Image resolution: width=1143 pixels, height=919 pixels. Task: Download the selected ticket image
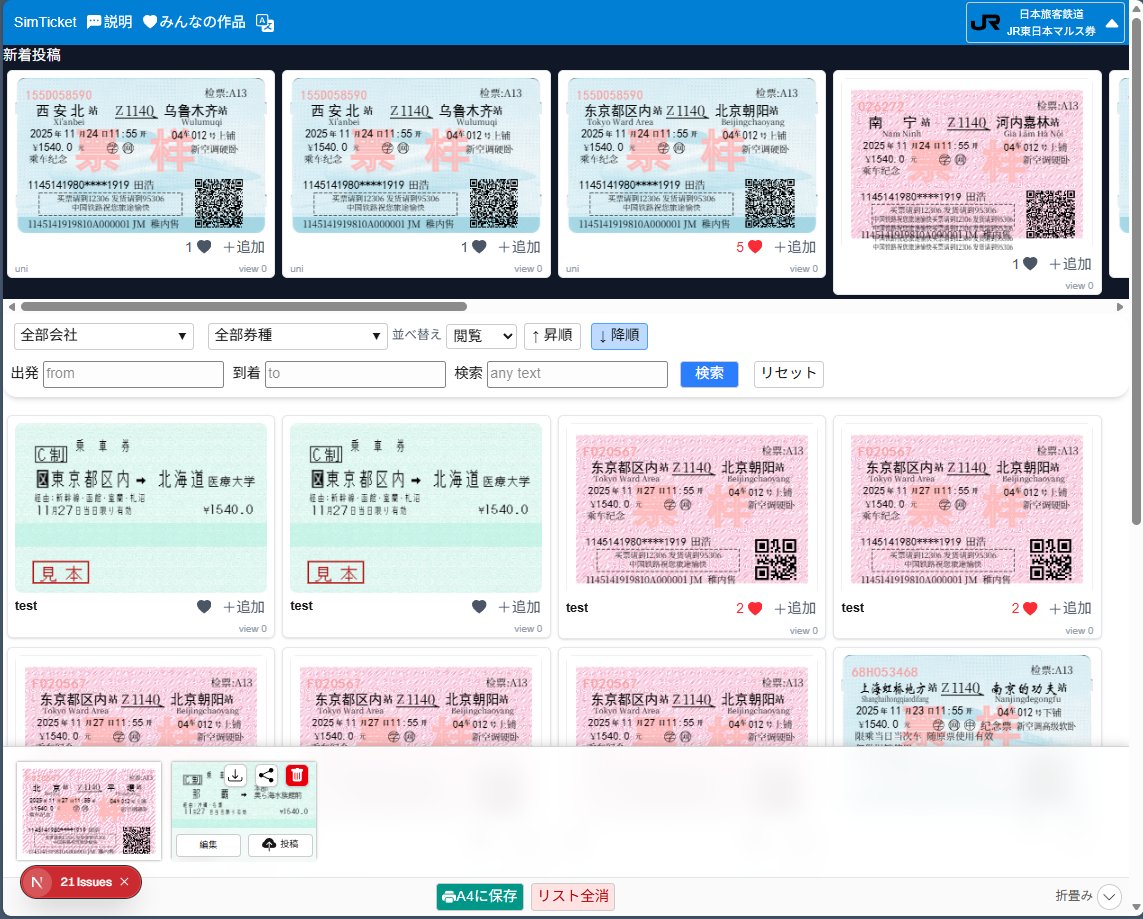coord(236,776)
